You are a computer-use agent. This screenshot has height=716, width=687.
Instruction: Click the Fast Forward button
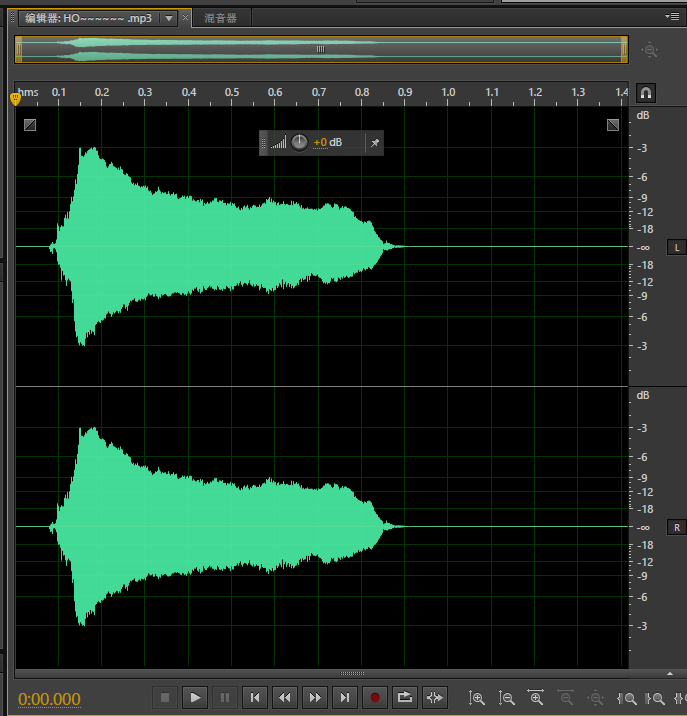(x=315, y=697)
